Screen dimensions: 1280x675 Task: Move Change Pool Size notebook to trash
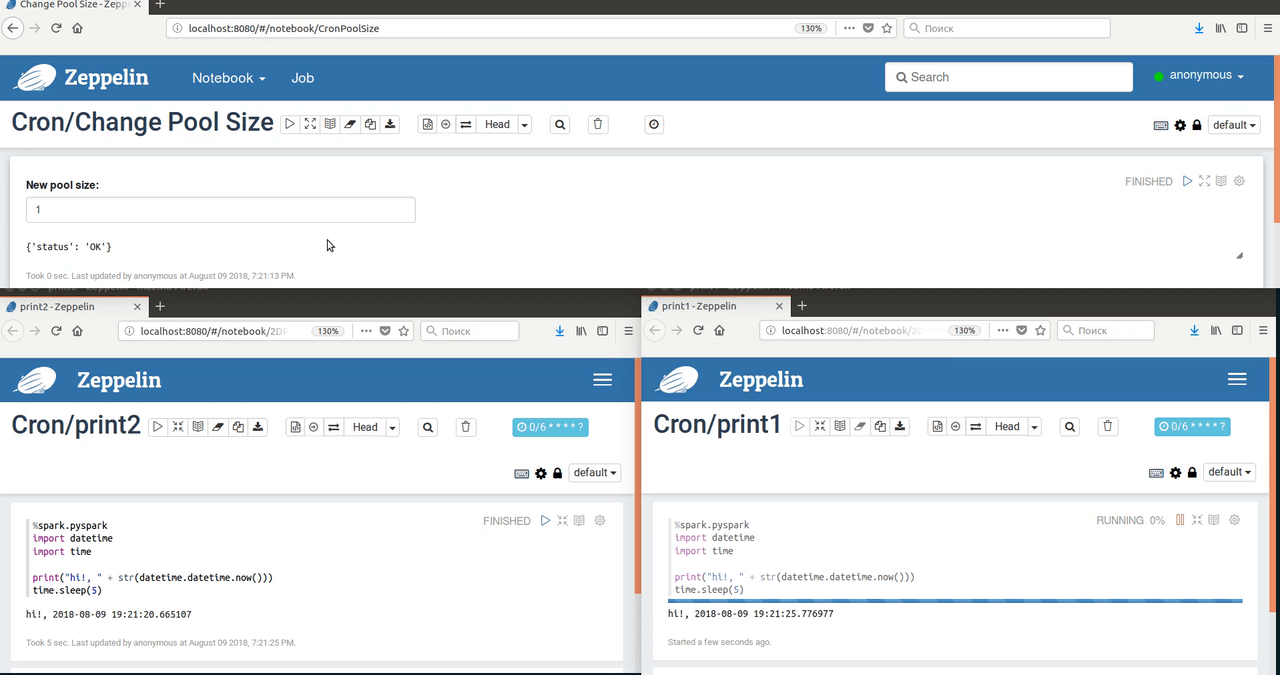(x=598, y=125)
